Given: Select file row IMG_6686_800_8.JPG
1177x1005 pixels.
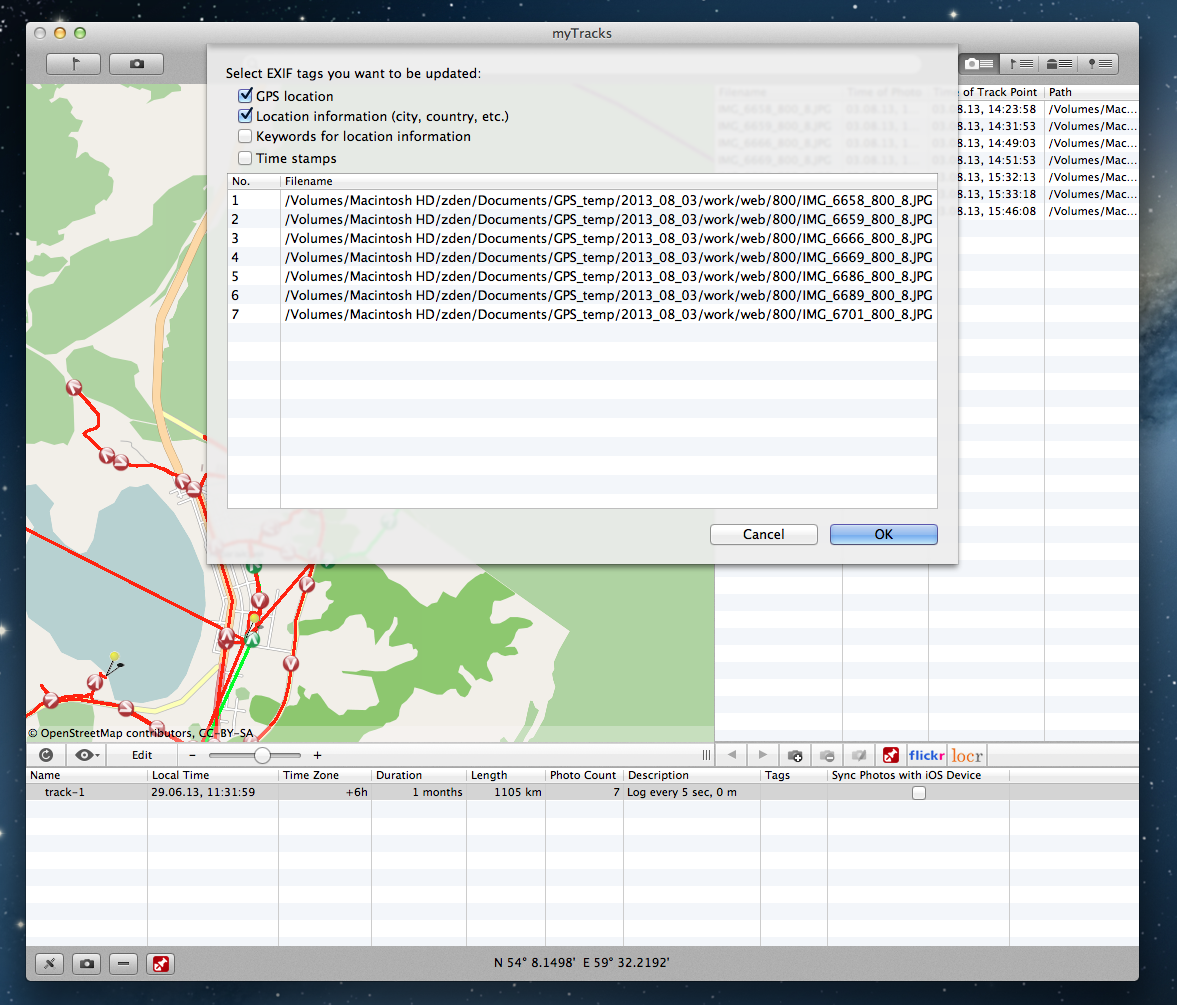Looking at the screenshot, I should (x=582, y=276).
